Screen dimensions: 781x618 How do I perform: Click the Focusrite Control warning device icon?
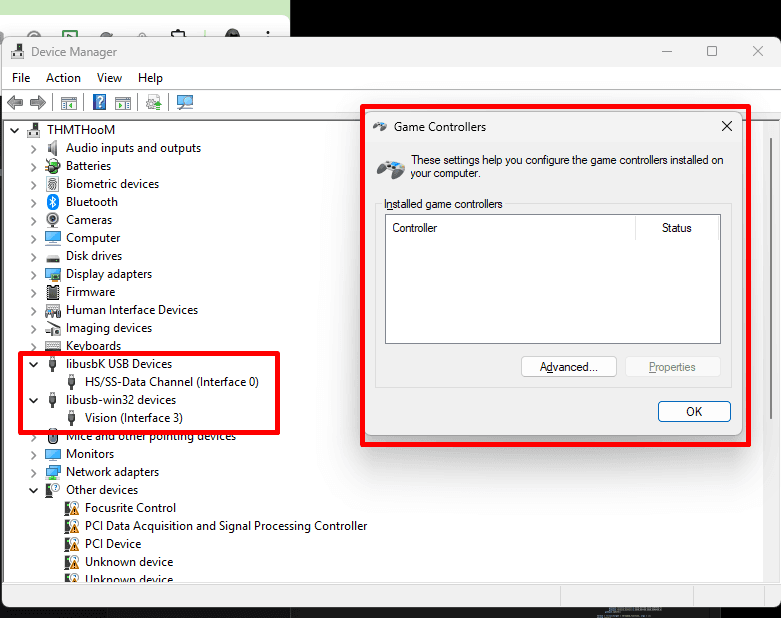tap(72, 508)
